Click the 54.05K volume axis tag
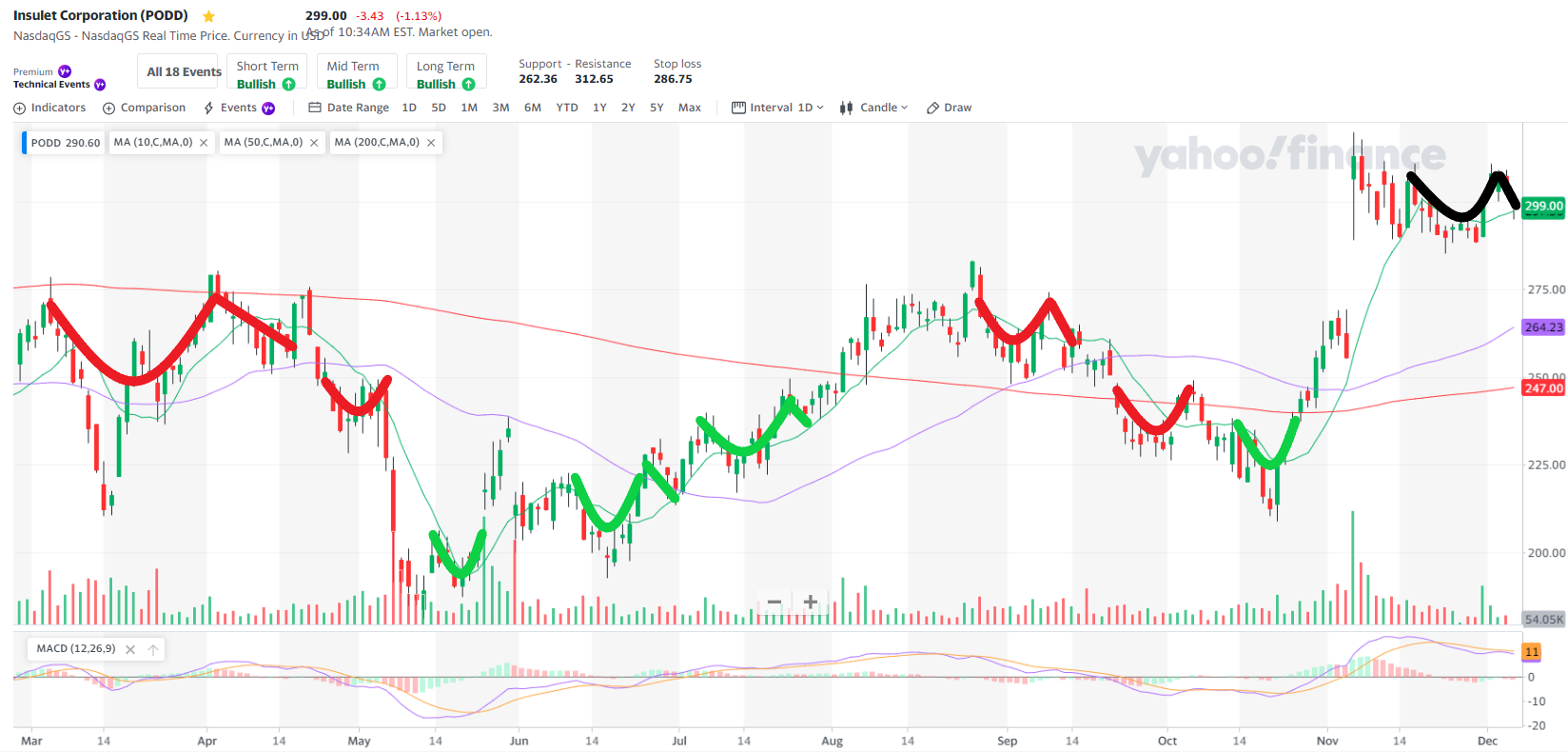Image resolution: width=1568 pixels, height=752 pixels. click(1543, 619)
